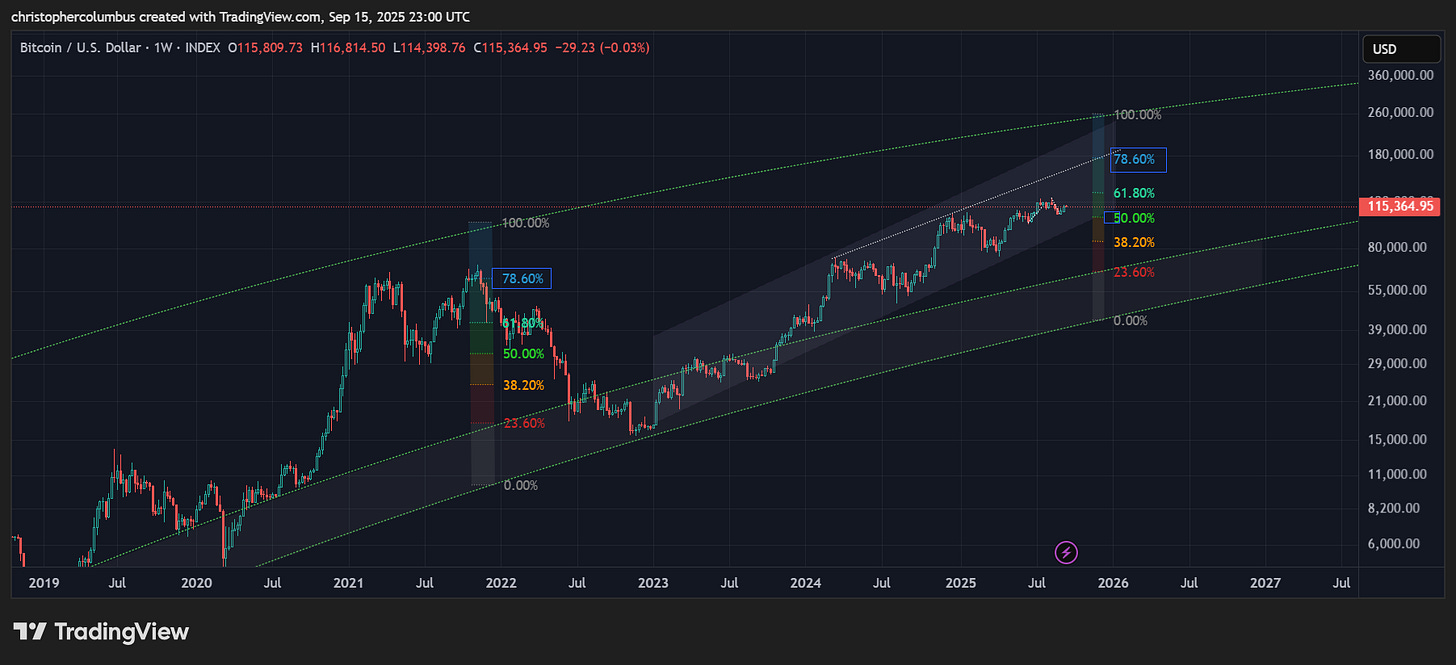Click the green 50.00% label near 2022

(x=524, y=354)
